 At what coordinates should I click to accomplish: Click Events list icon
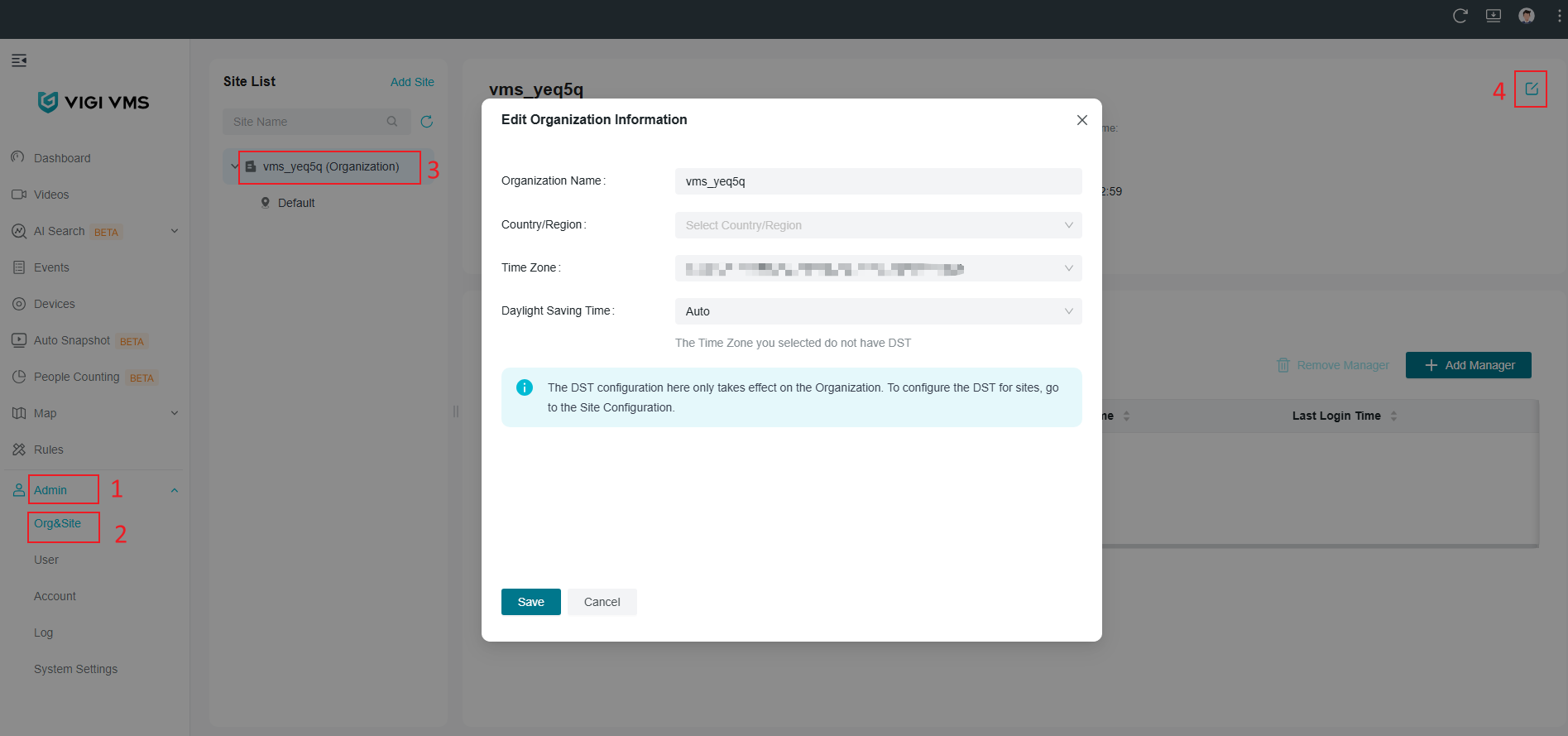[x=18, y=267]
